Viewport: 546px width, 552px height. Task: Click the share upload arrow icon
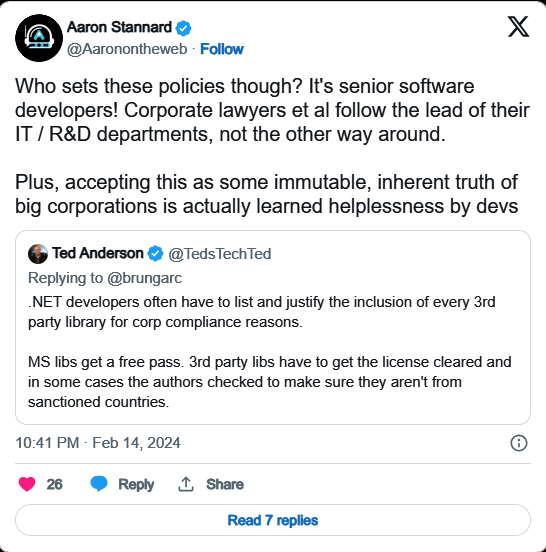click(x=186, y=484)
